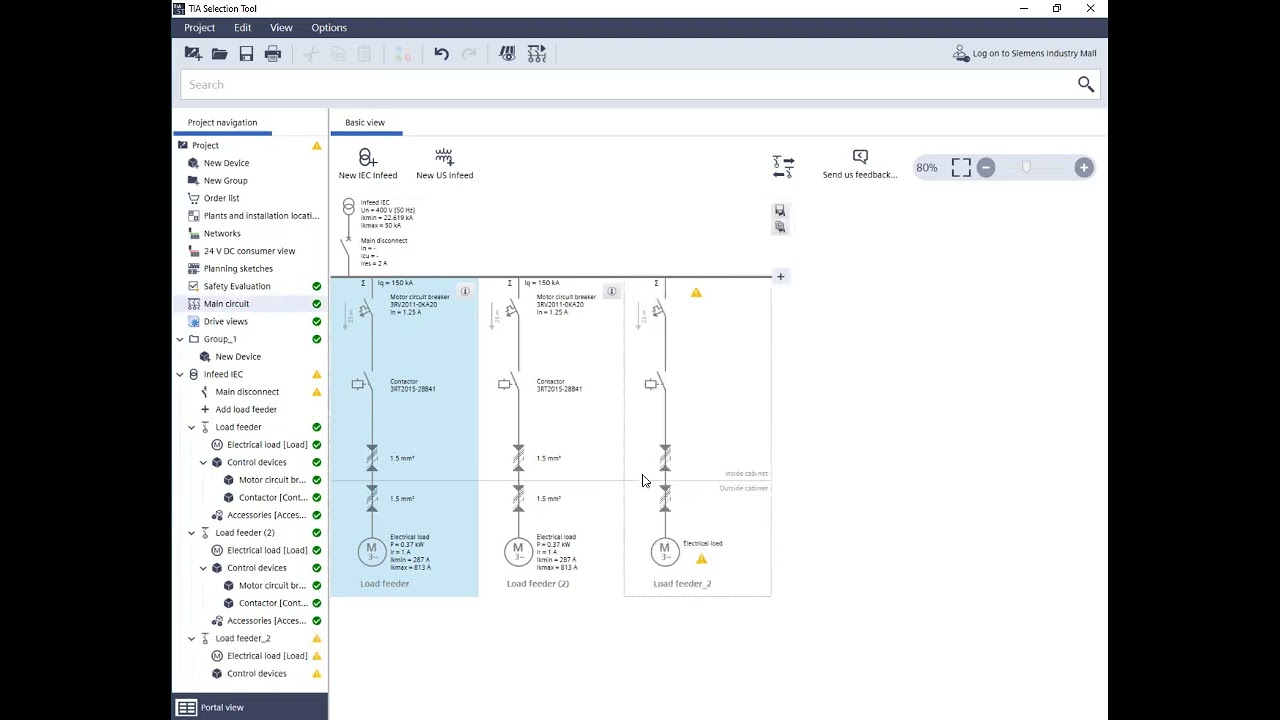Open the Project menu

coord(199,28)
